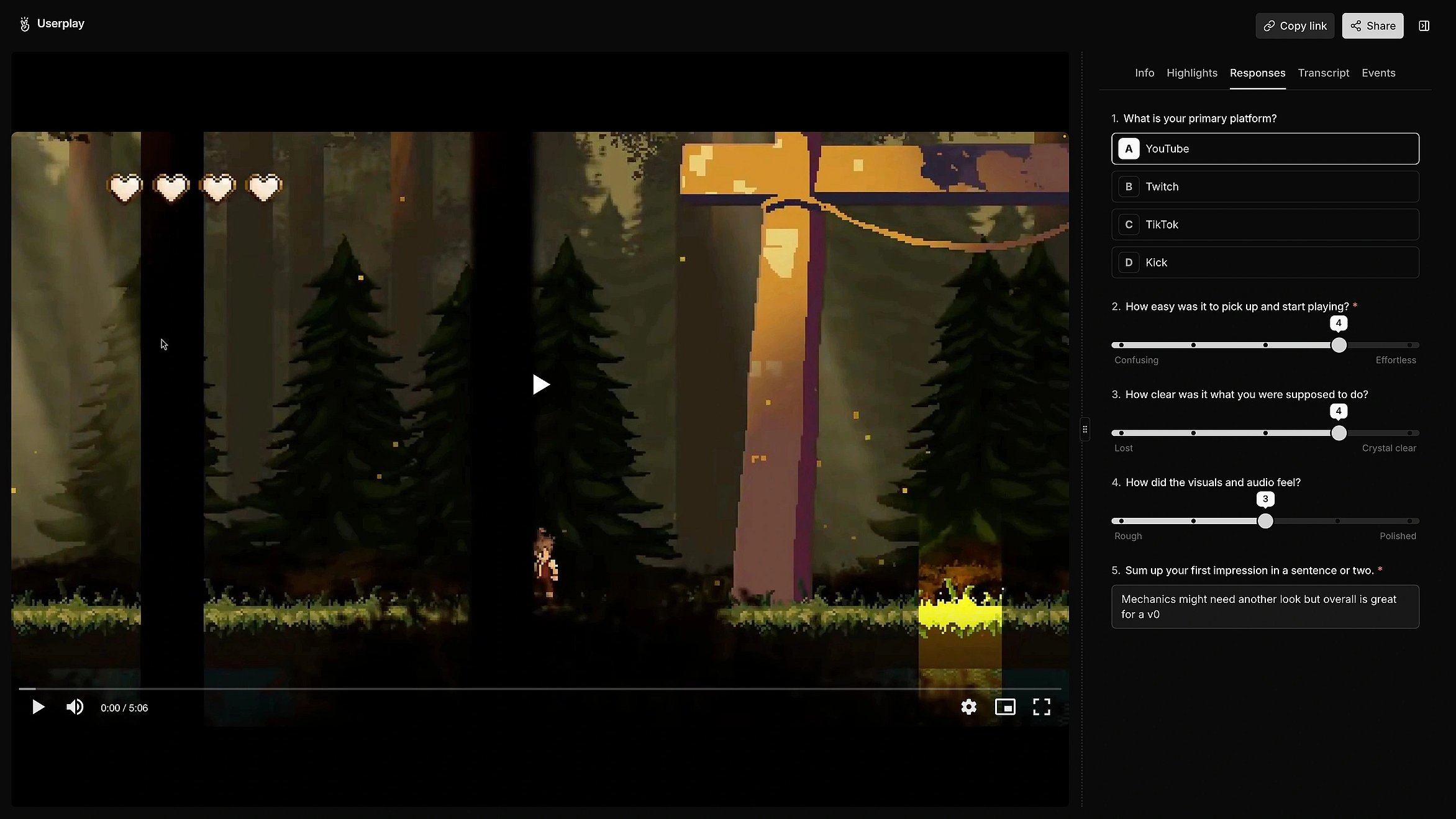Click question 'How did the visuals and audio feel?'
1456x819 pixels.
click(1213, 482)
